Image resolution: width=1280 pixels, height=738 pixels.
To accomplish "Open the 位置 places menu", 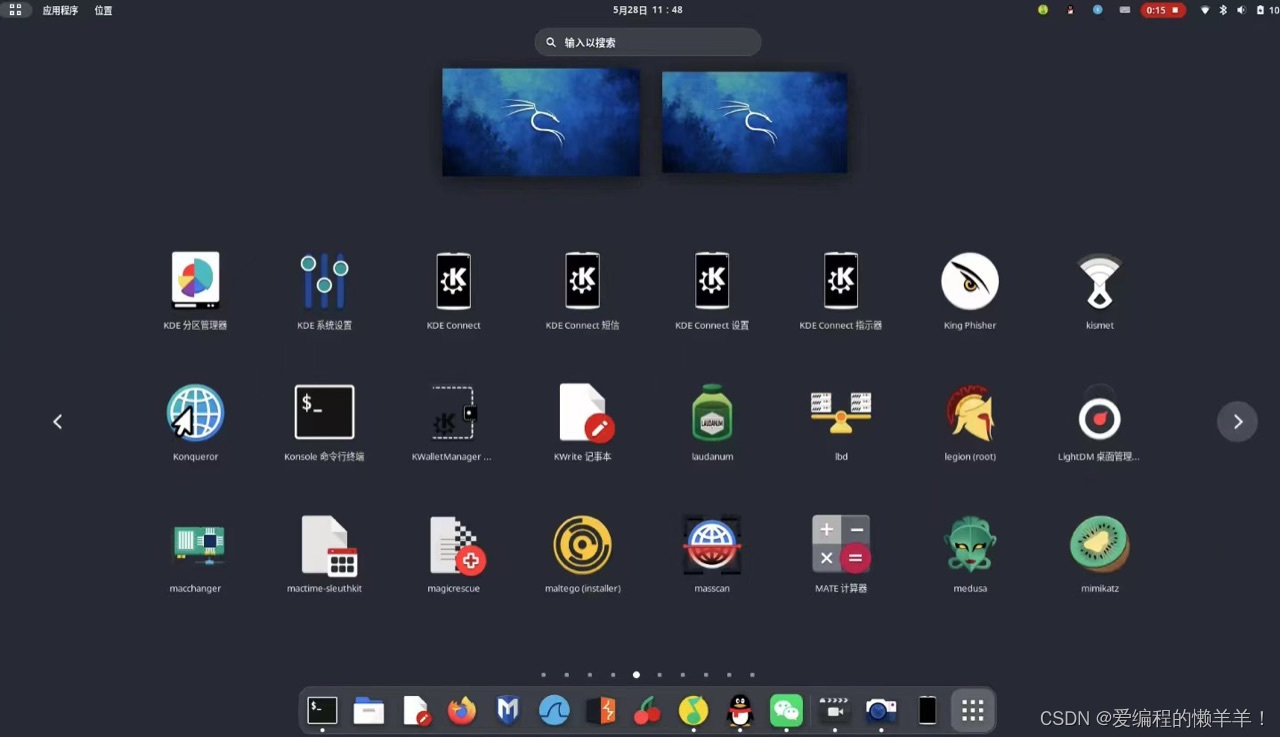I will pos(104,10).
